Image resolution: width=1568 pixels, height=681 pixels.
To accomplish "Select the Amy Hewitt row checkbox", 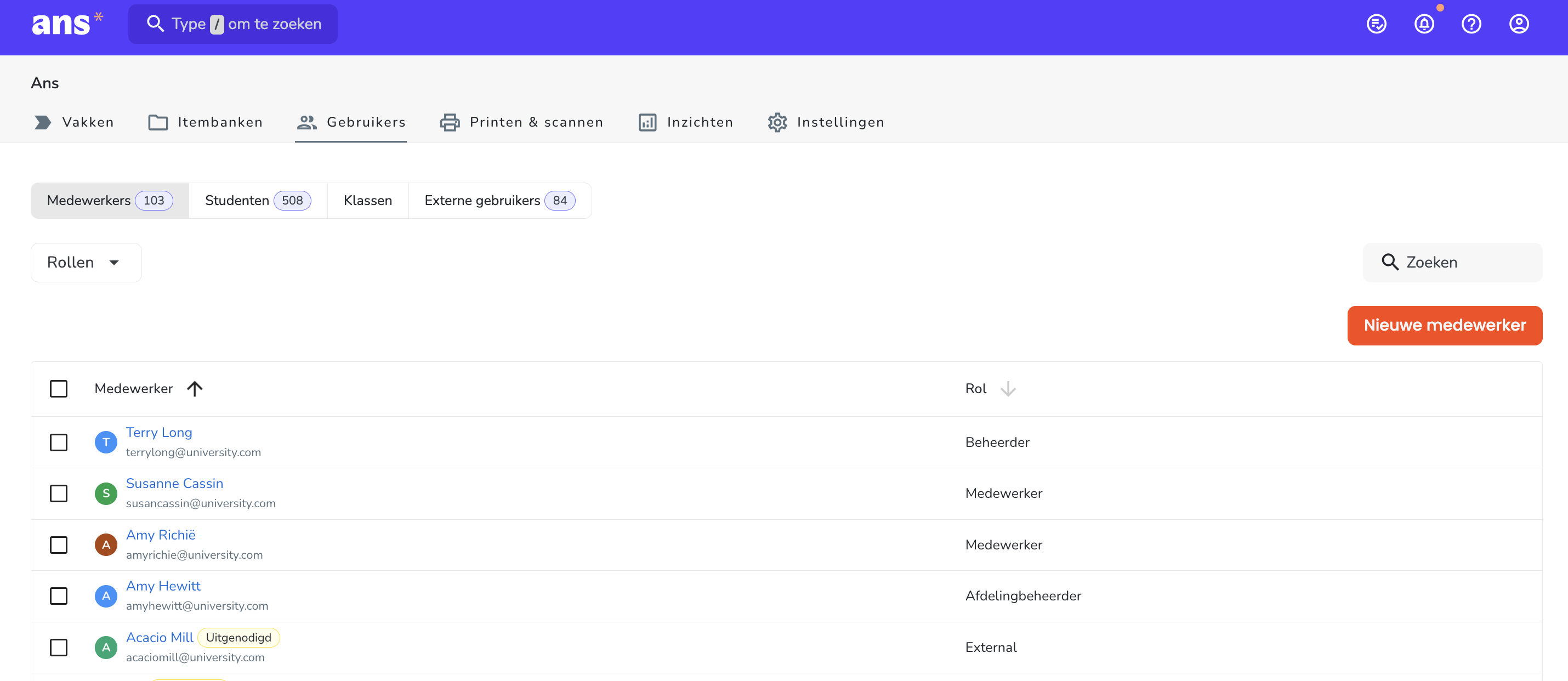I will pyautogui.click(x=59, y=596).
